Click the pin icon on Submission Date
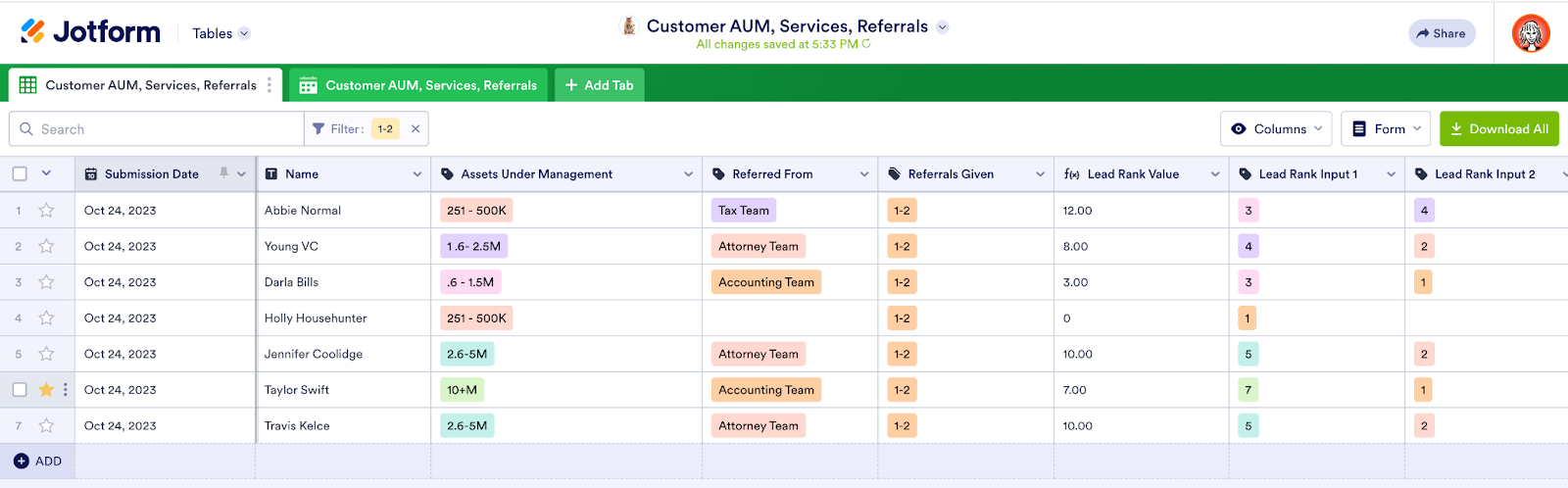Viewport: 1568px width, 488px height. pyautogui.click(x=223, y=173)
